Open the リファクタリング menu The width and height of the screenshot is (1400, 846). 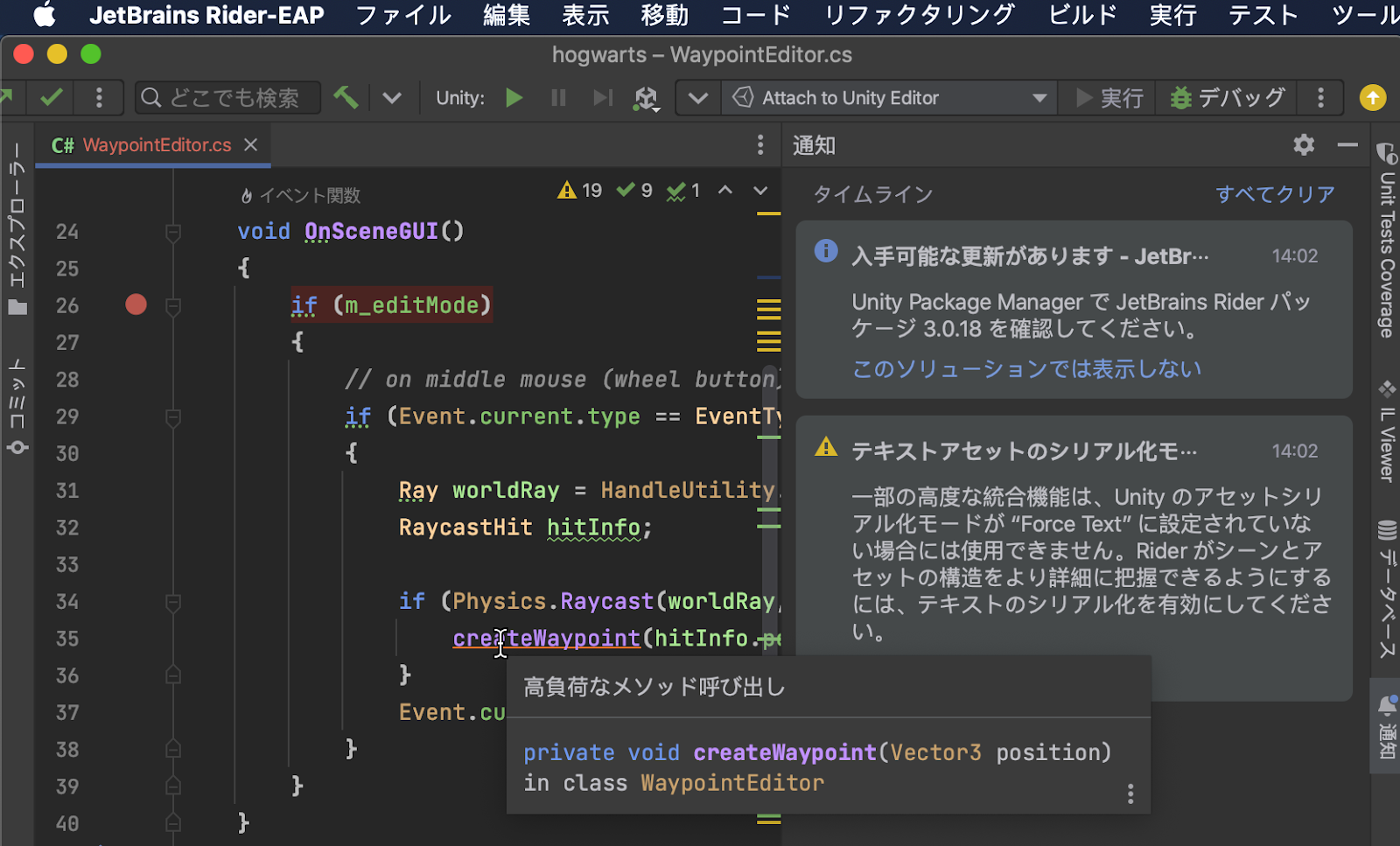[x=920, y=15]
